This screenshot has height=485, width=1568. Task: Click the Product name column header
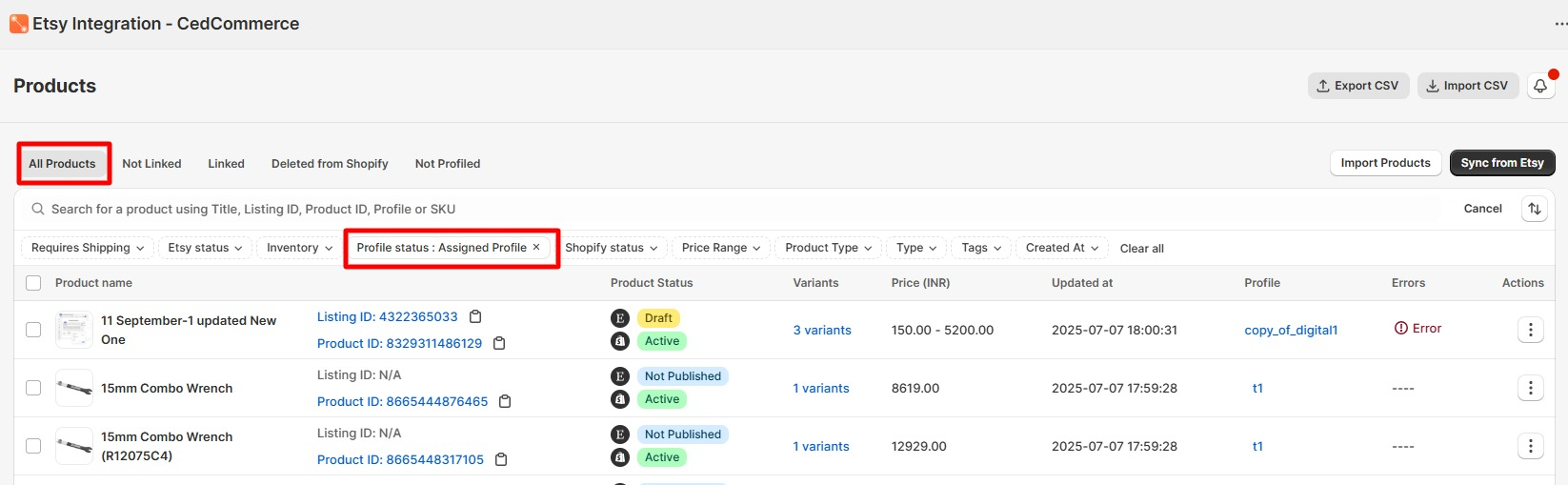click(x=93, y=283)
